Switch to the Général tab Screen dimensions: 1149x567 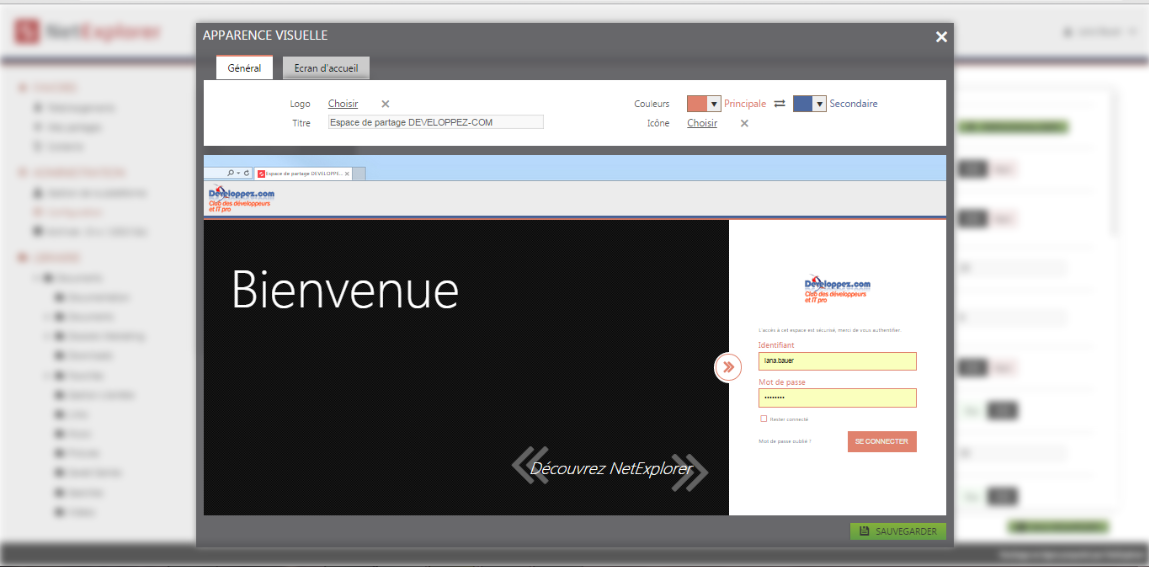[244, 68]
